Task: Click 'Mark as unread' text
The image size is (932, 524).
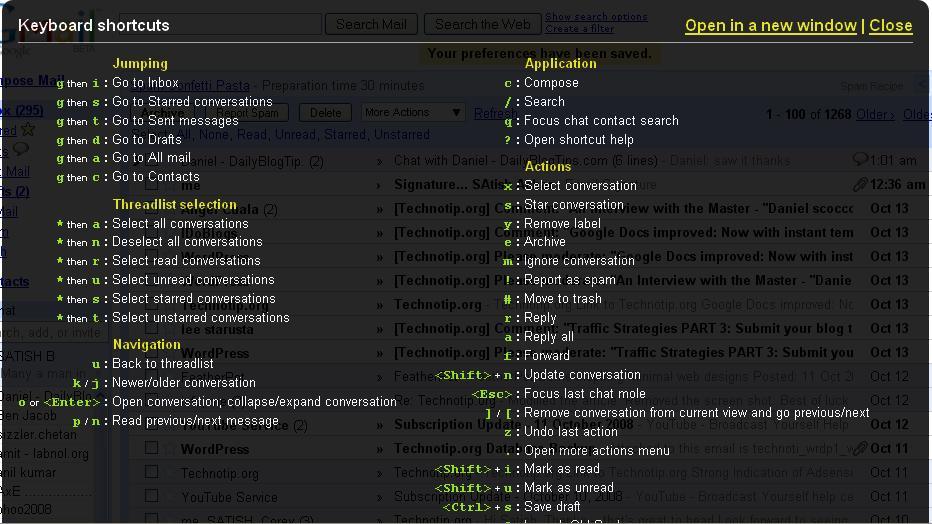Action: click(568, 488)
